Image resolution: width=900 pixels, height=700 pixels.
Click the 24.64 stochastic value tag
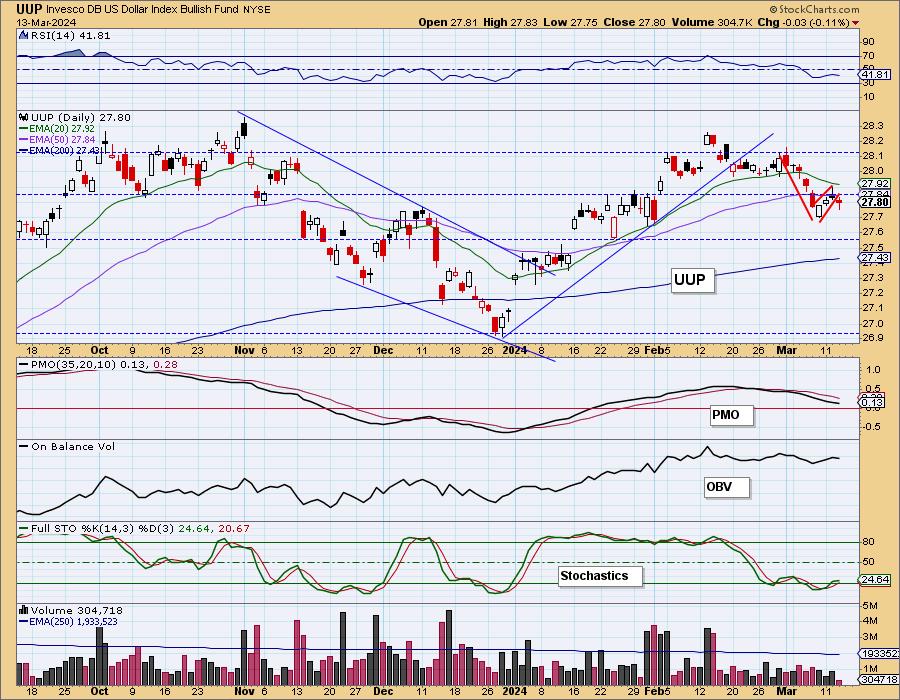click(x=875, y=580)
